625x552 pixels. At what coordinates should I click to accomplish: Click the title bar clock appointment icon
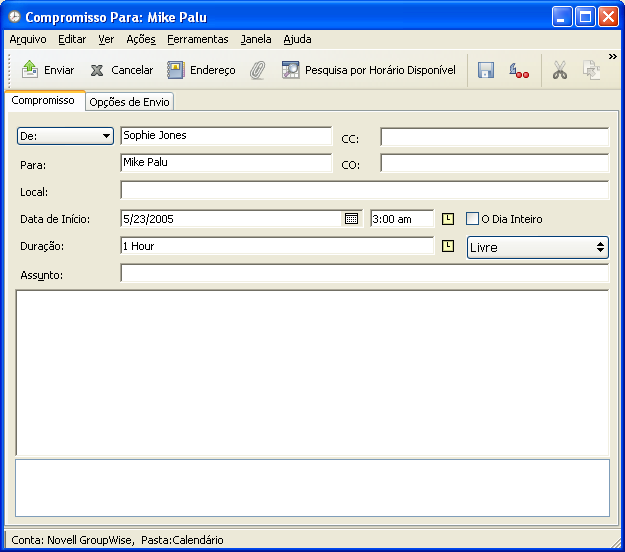(14, 17)
